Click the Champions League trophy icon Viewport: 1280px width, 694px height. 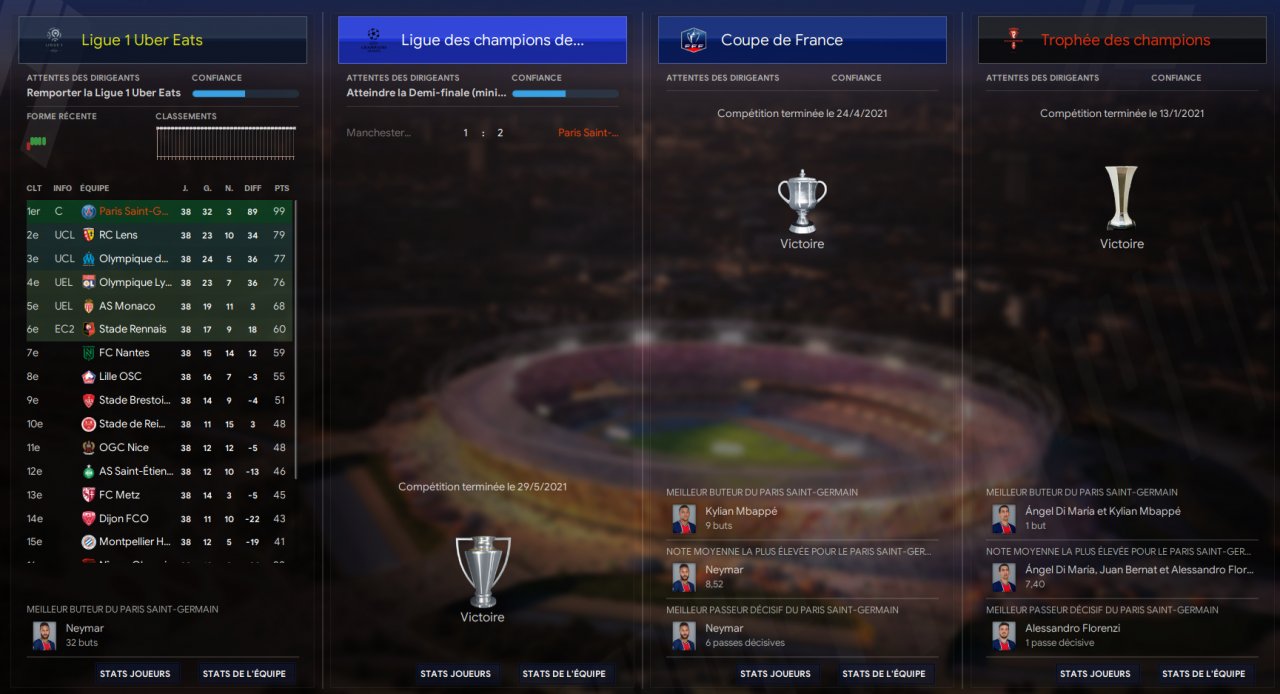pos(482,572)
